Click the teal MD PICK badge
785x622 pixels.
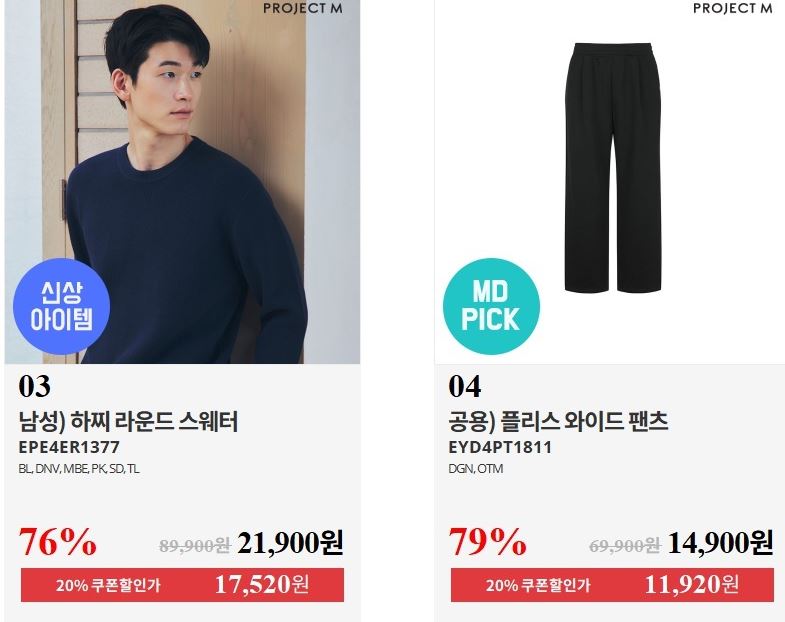pyautogui.click(x=491, y=306)
